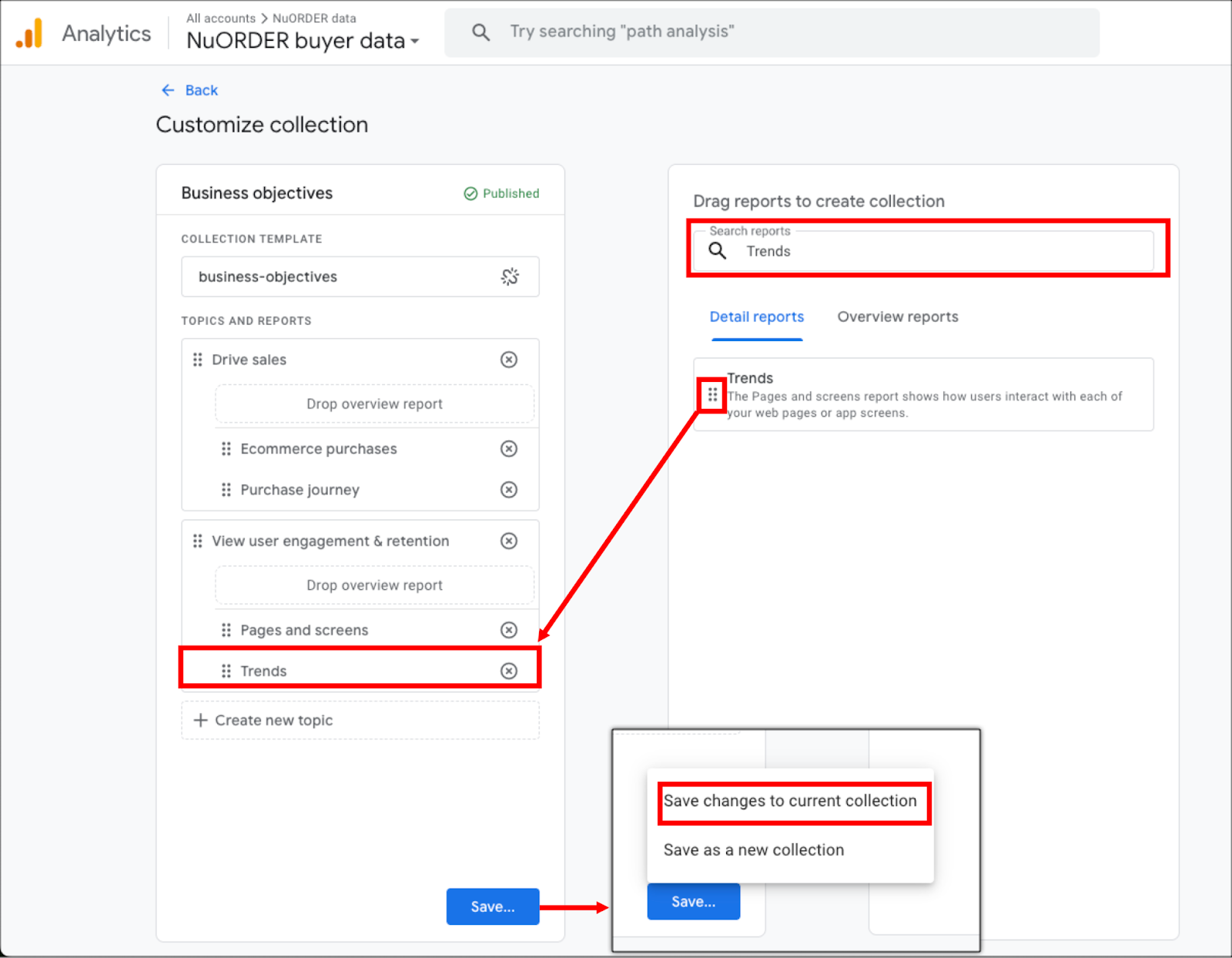
Task: Click the View user engagement & retention label
Action: 330,541
